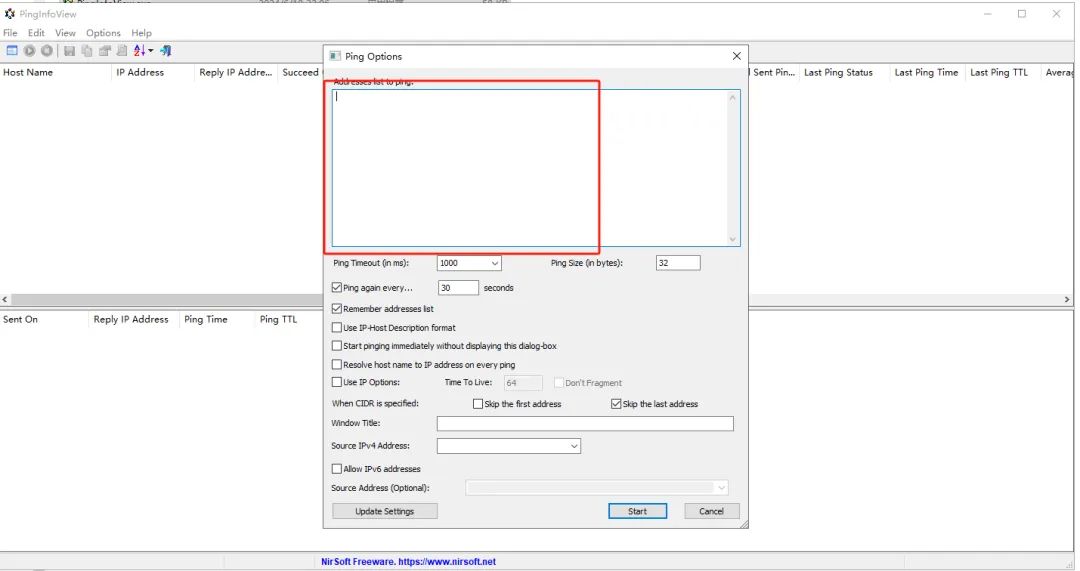
Task: Open Ping Options from the toolbar icon
Action: 12,50
